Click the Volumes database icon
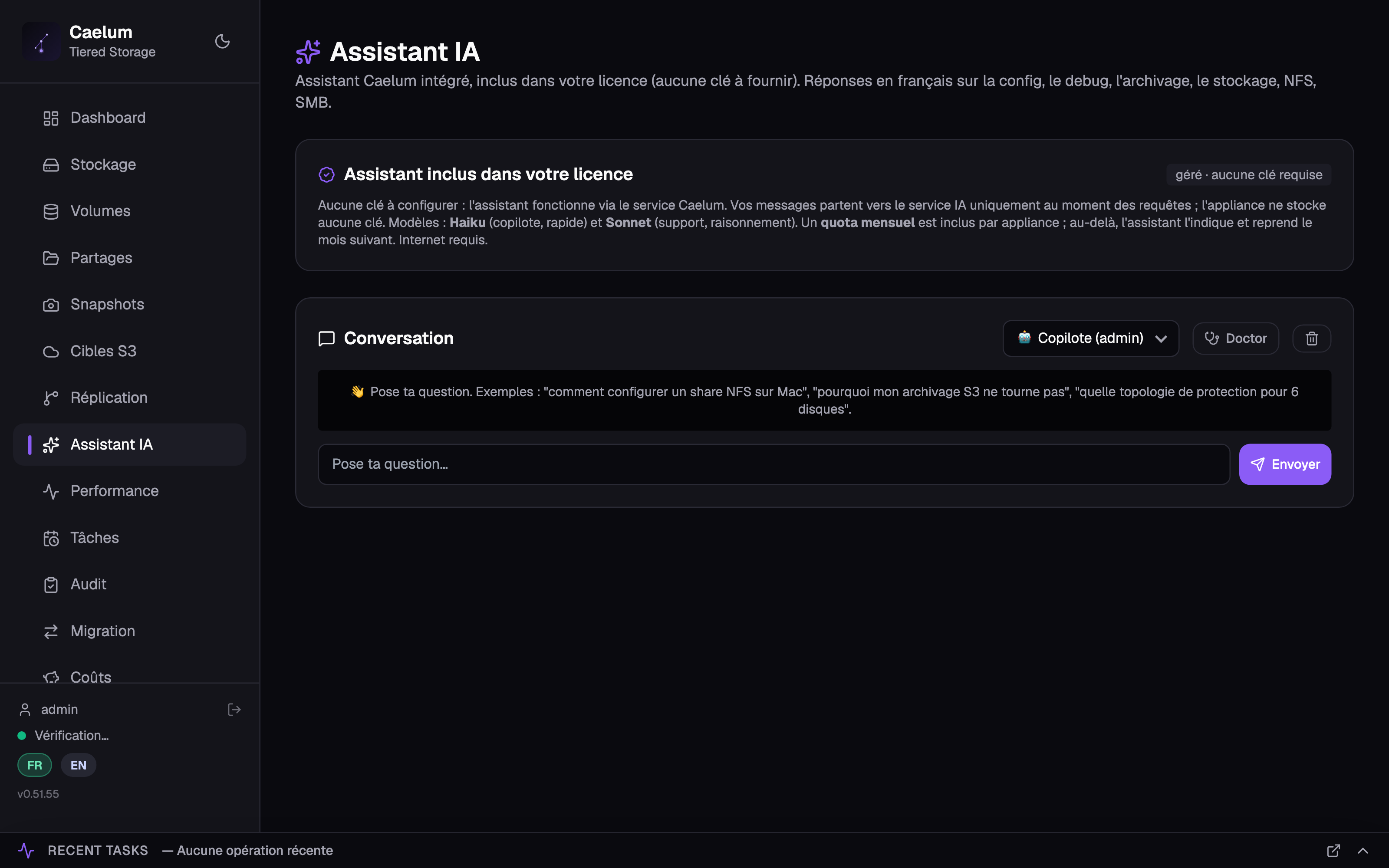This screenshot has height=868, width=1389. coord(51,211)
